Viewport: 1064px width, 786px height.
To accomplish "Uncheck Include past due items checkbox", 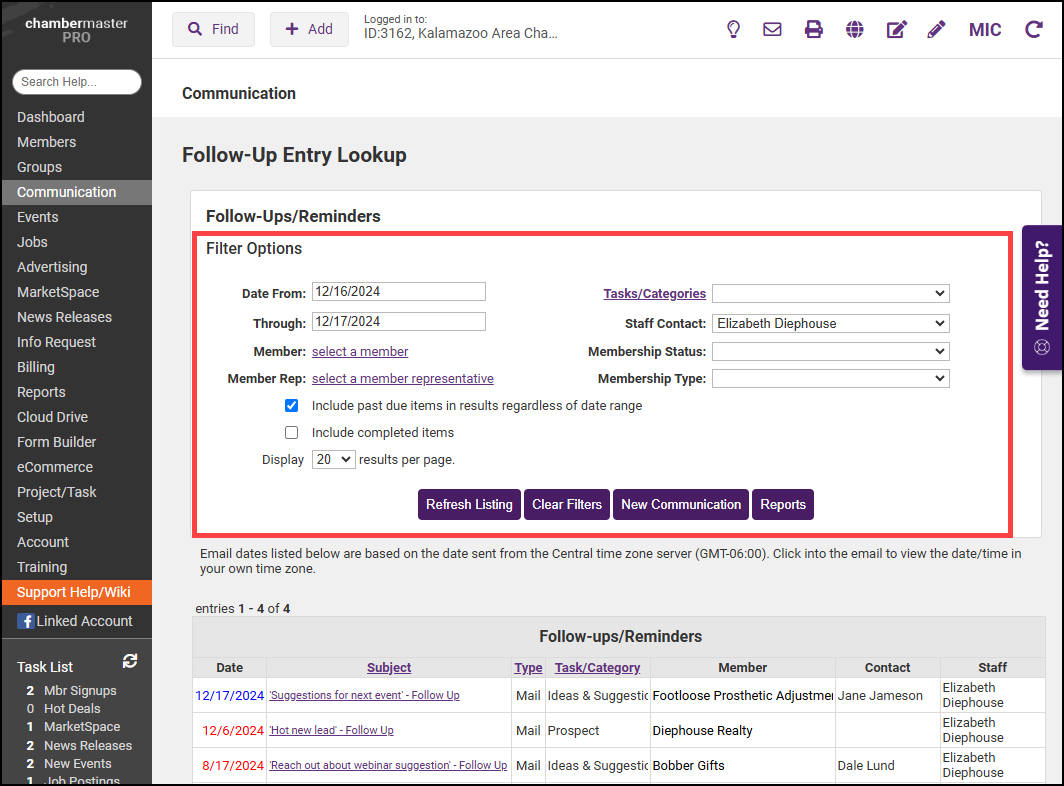I will point(291,406).
